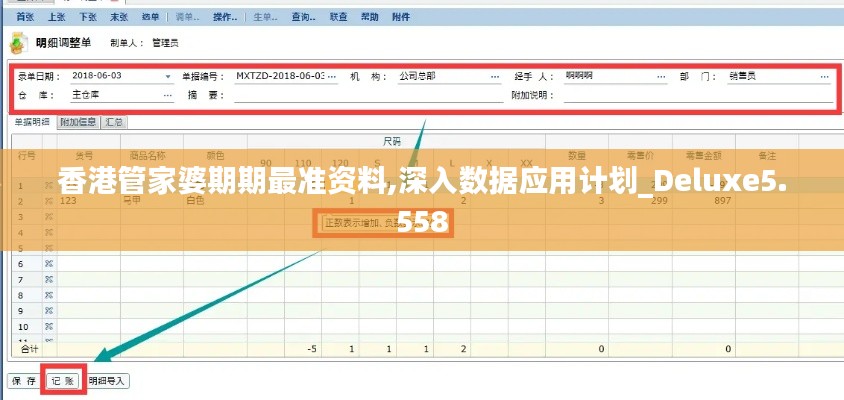Click the 2 cell in totals row

tap(452, 349)
